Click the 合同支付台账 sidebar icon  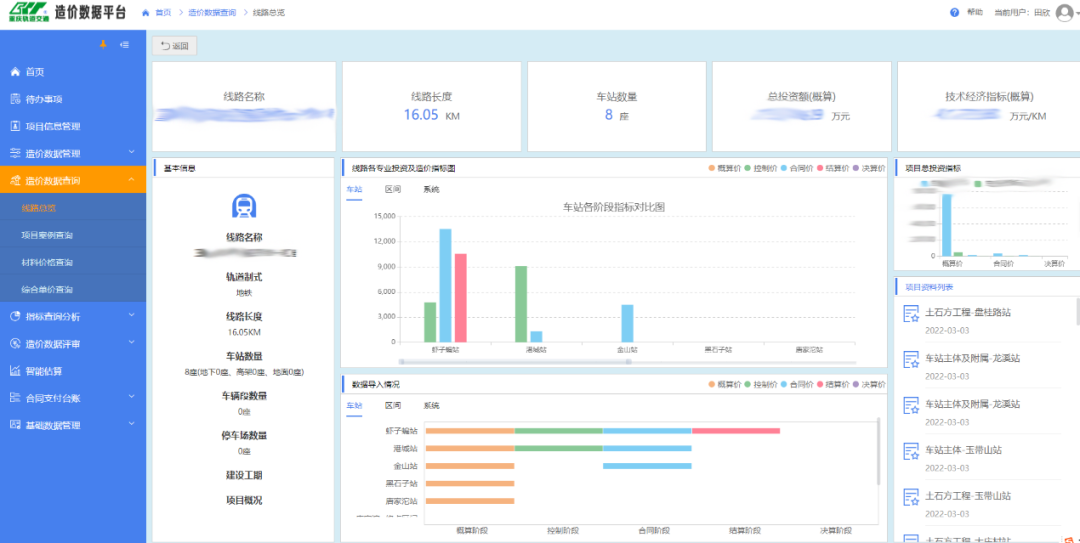(15, 398)
